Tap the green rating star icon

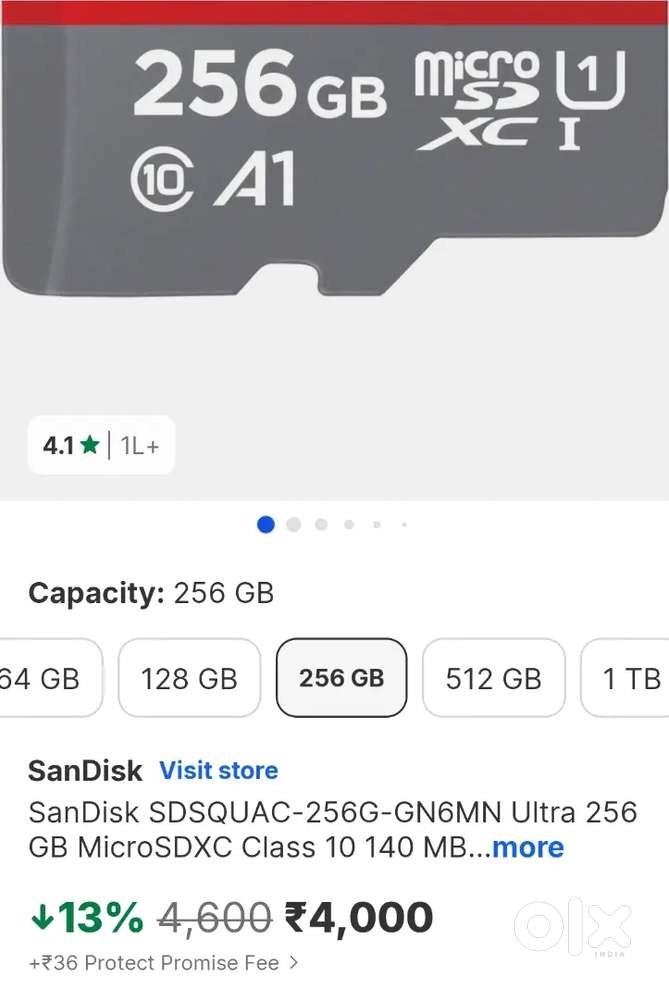coord(90,446)
